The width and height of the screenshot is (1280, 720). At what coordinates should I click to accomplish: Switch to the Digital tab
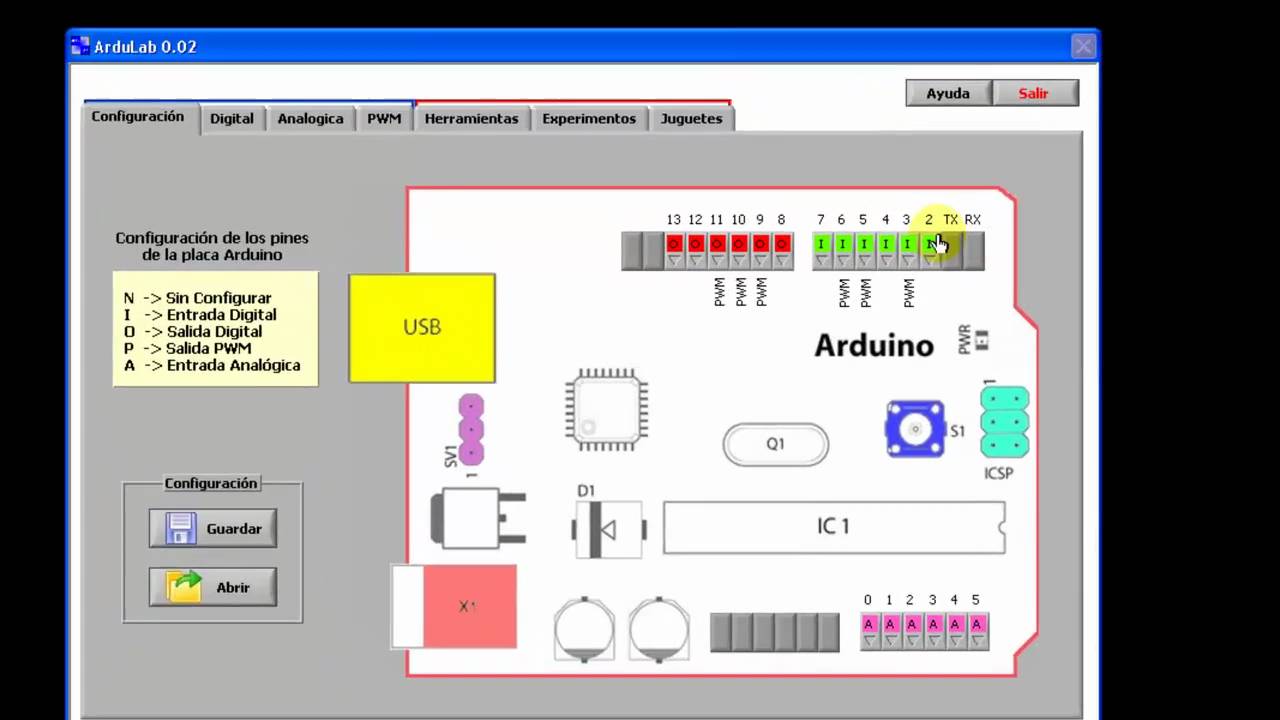(x=231, y=118)
